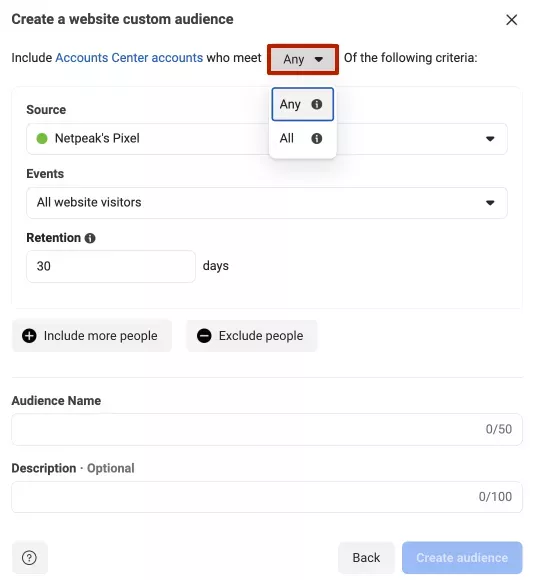Open the Retention info tooltip icon
The height and width of the screenshot is (580, 534).
[90, 238]
